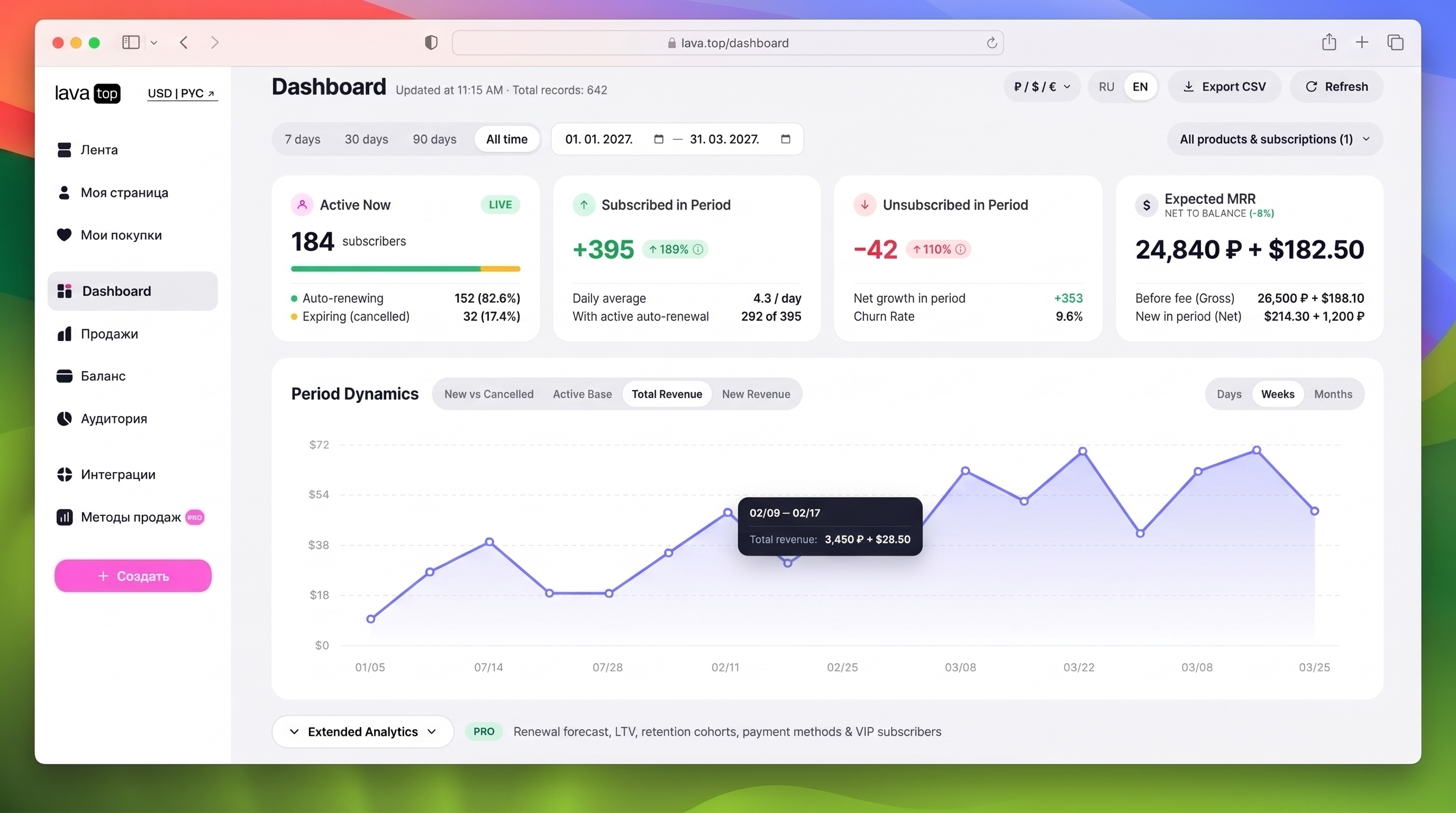Show the New vs Cancelled chart tab
The height and width of the screenshot is (813, 1456).
tap(489, 394)
